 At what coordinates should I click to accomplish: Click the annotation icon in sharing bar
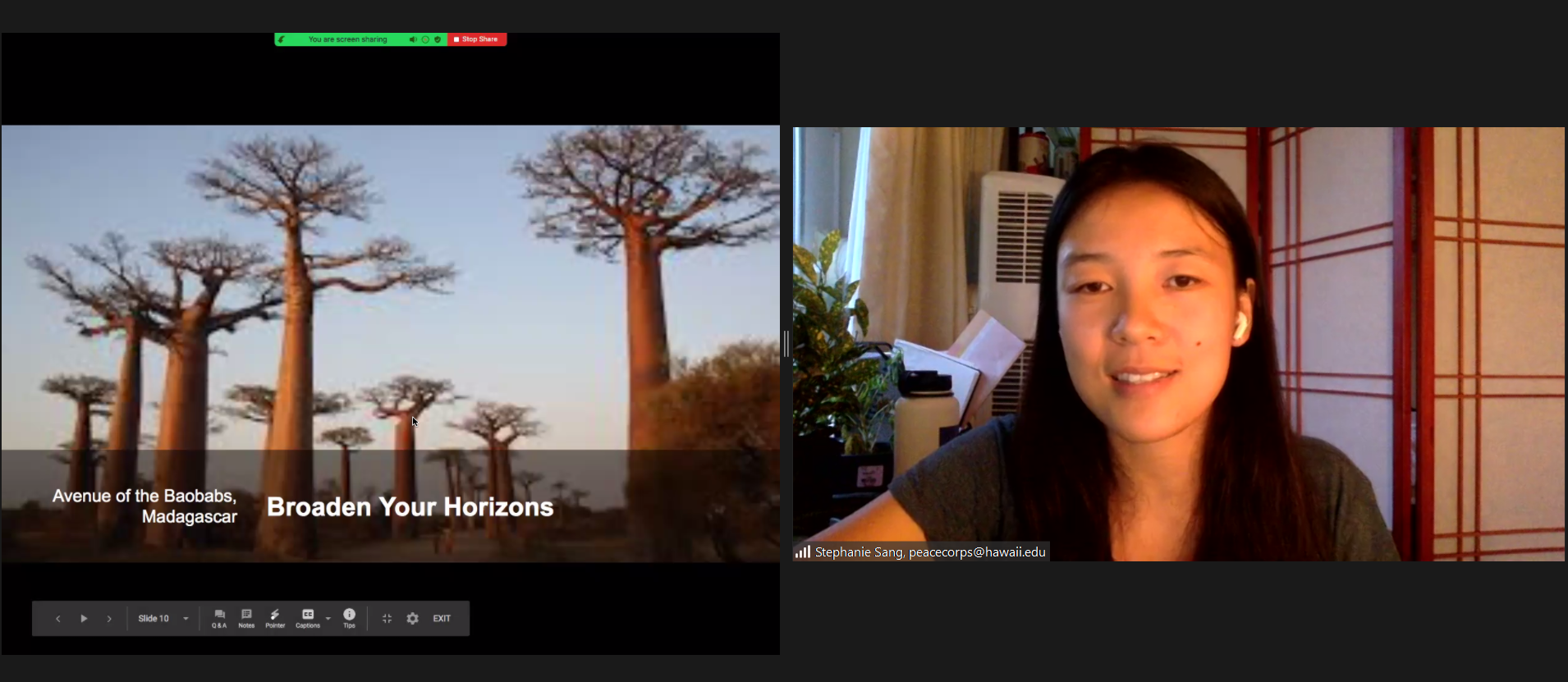(x=282, y=39)
